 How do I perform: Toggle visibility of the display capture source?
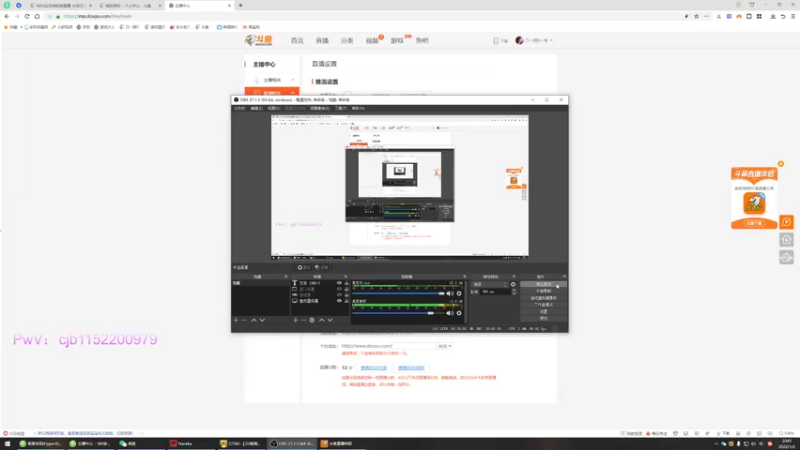point(339,301)
